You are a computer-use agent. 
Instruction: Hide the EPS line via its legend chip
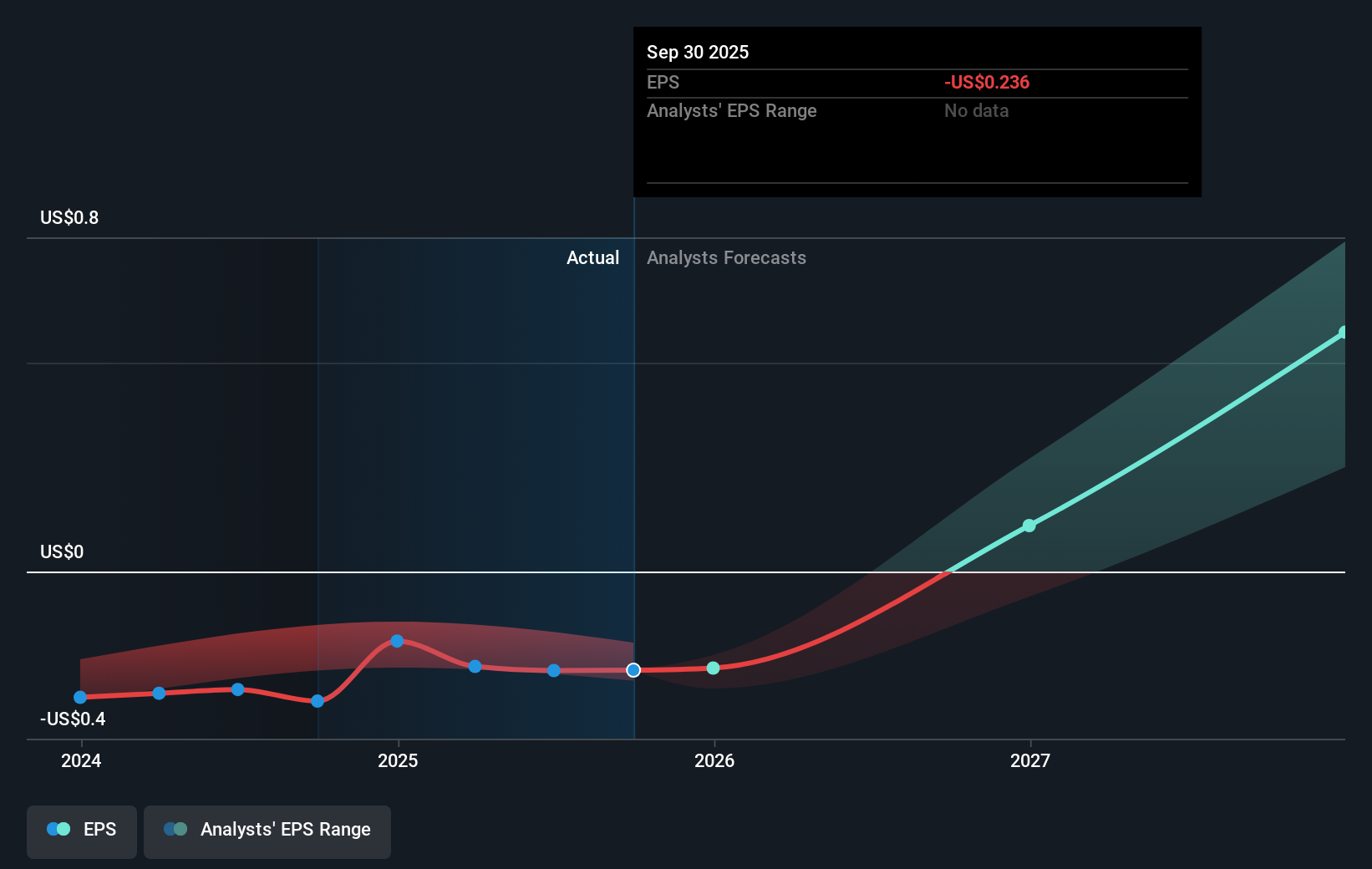click(81, 831)
